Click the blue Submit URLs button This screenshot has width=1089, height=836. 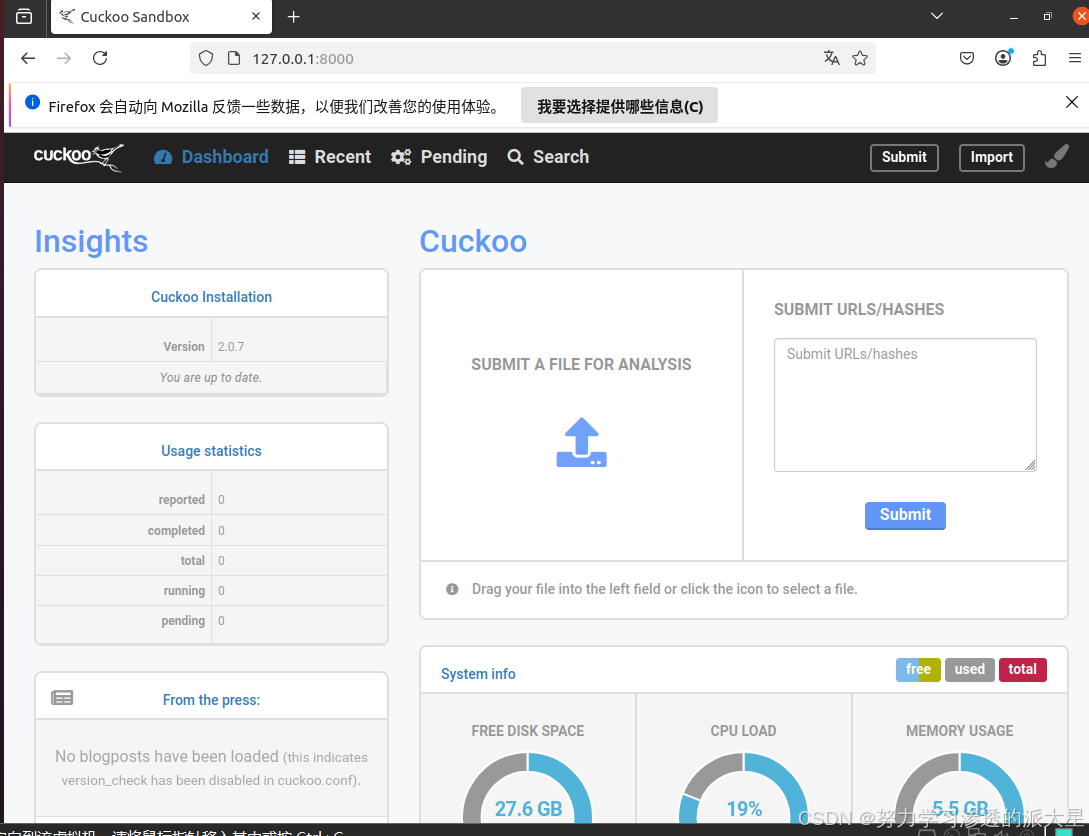pyautogui.click(x=905, y=515)
